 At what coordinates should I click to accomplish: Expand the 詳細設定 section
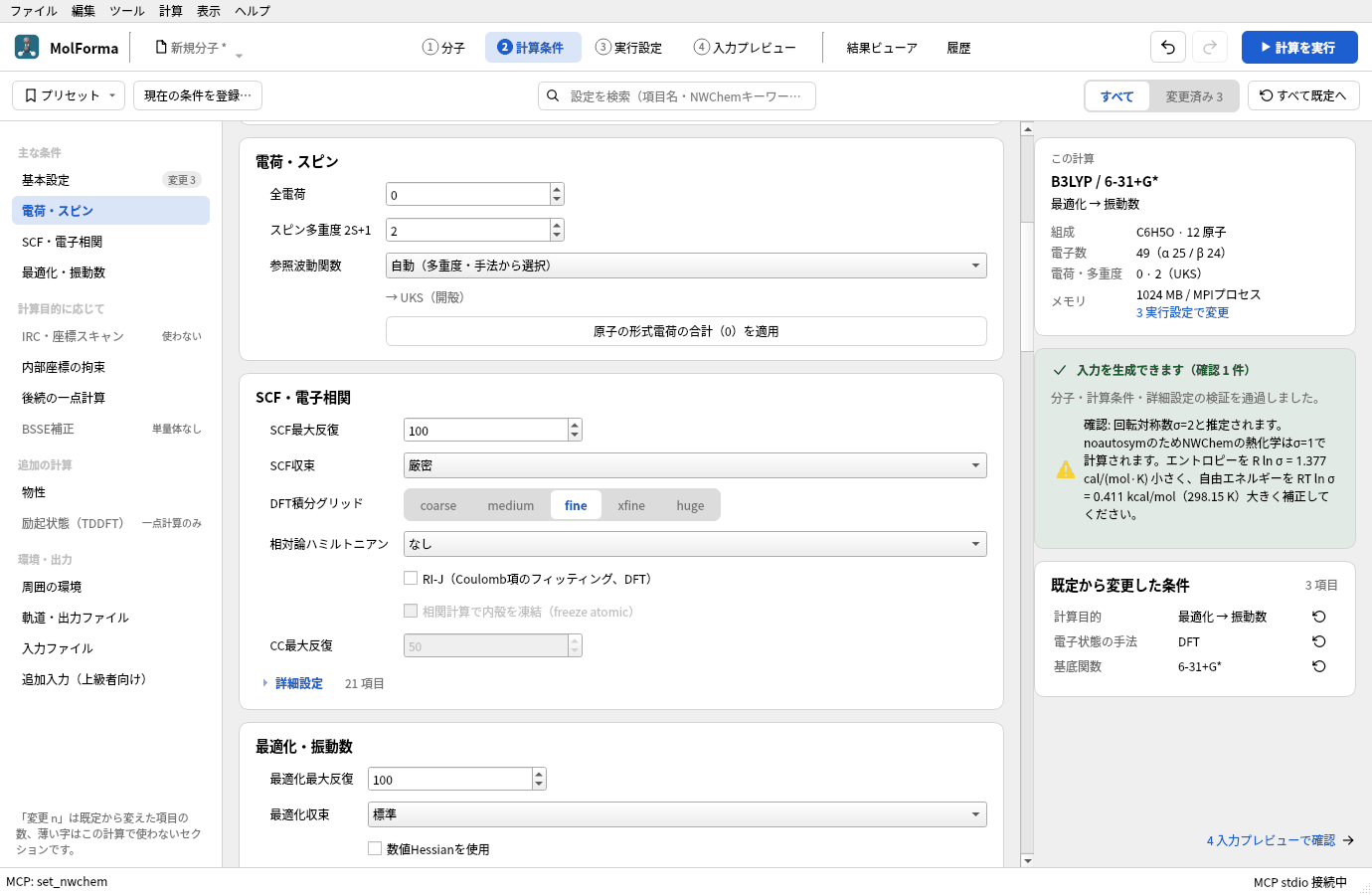click(x=293, y=683)
